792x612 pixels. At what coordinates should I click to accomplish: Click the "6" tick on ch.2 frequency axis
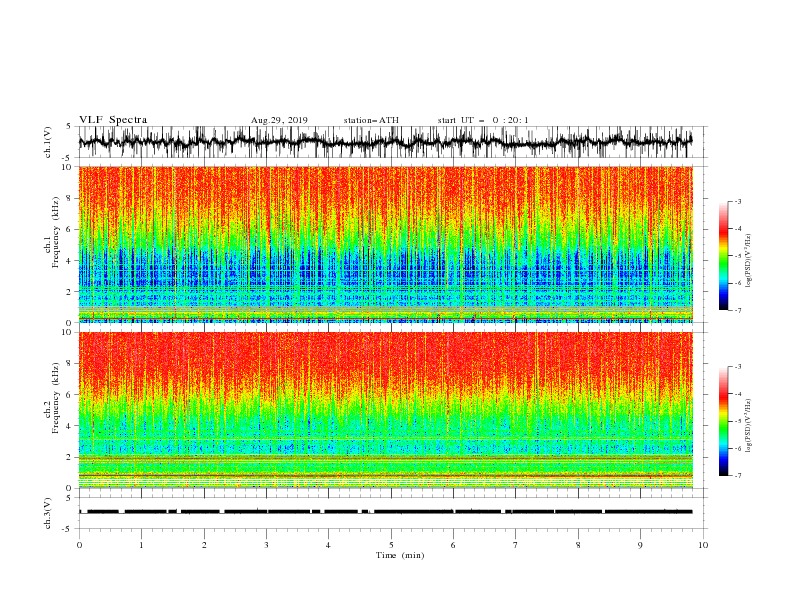tap(71, 395)
